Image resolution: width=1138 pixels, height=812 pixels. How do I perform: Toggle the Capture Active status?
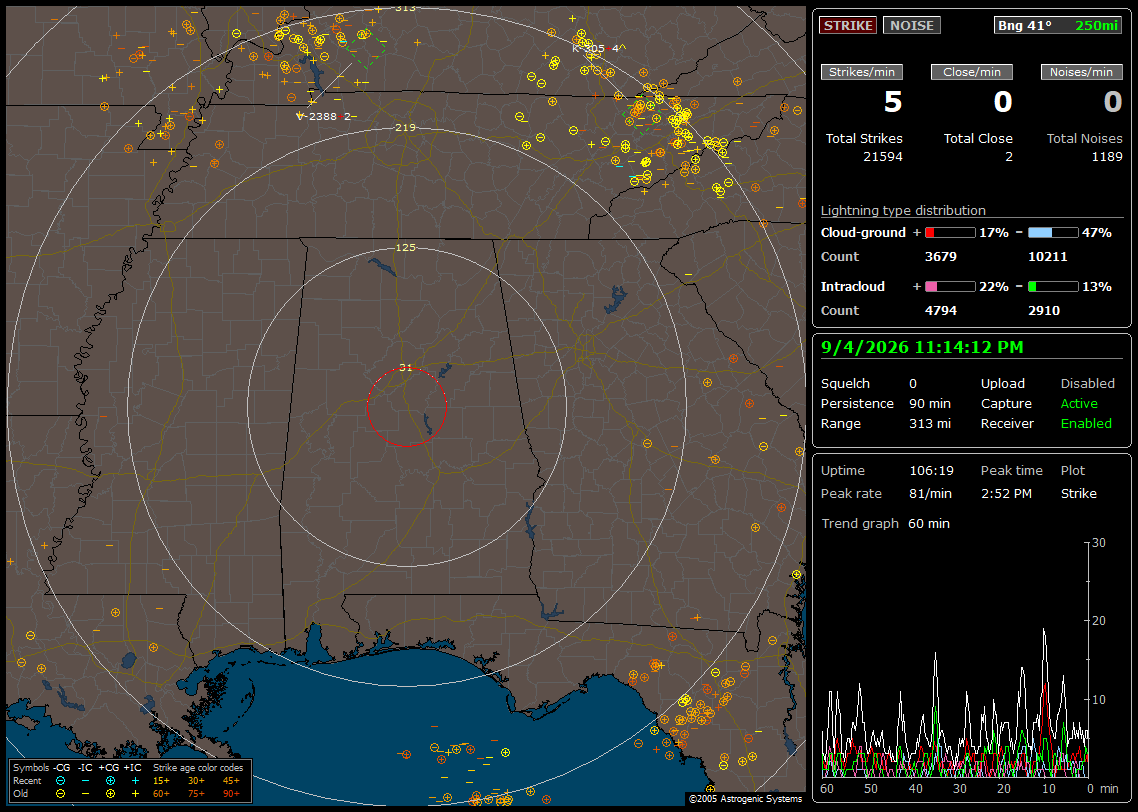(x=1078, y=403)
